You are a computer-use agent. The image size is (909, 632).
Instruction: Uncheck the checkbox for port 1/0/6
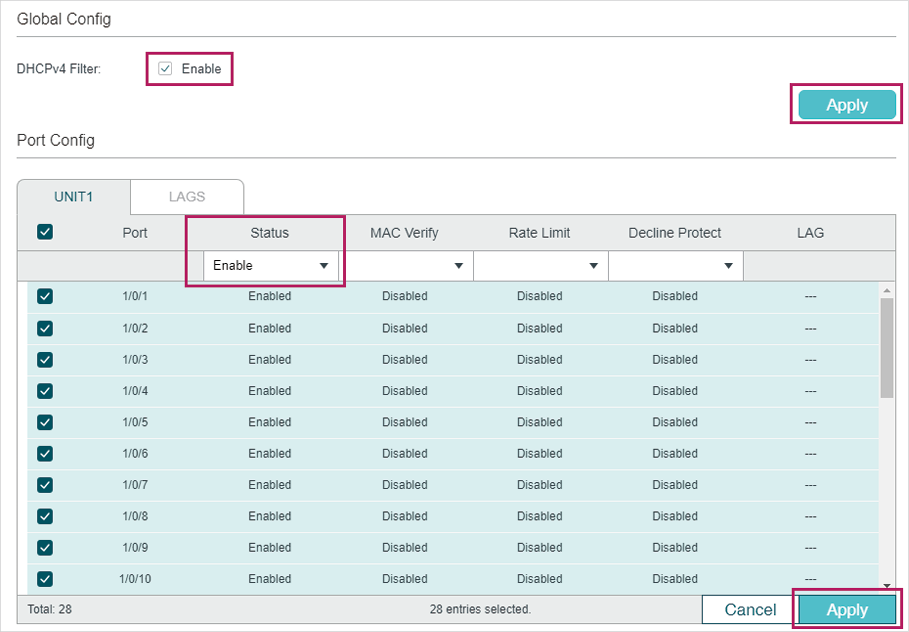45,453
